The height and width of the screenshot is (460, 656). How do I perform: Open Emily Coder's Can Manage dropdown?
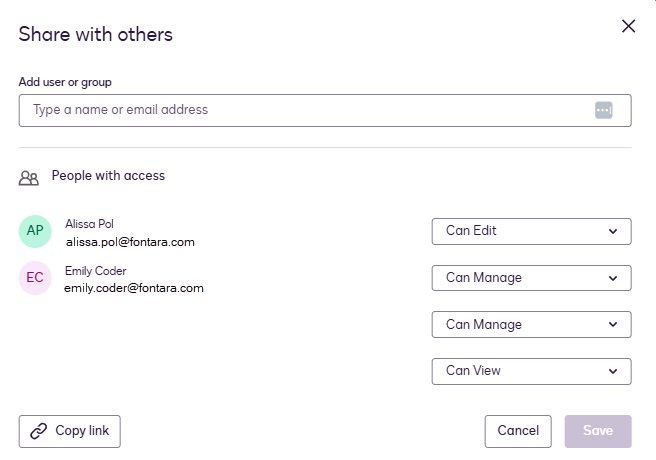point(531,278)
